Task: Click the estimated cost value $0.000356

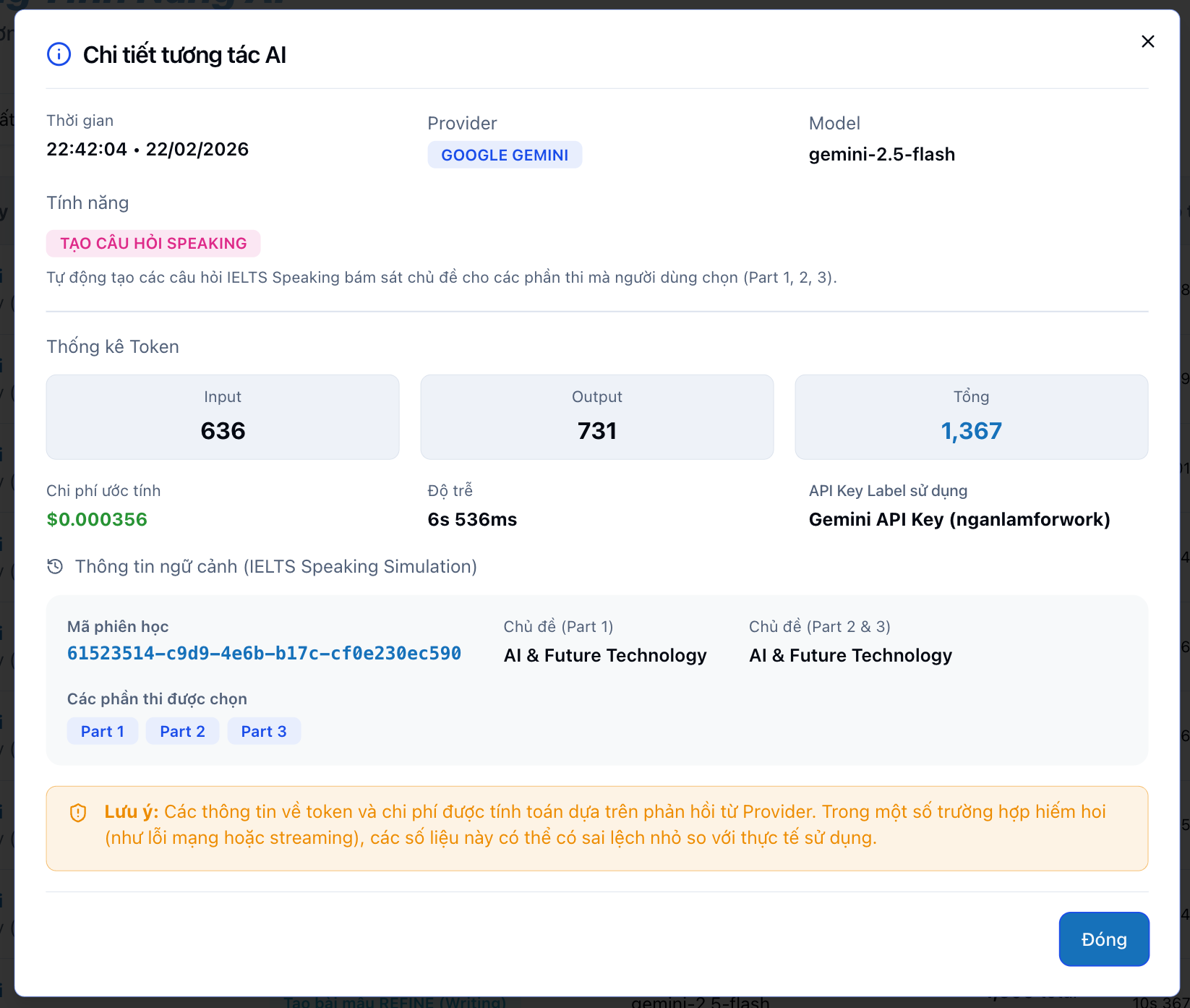Action: point(96,518)
